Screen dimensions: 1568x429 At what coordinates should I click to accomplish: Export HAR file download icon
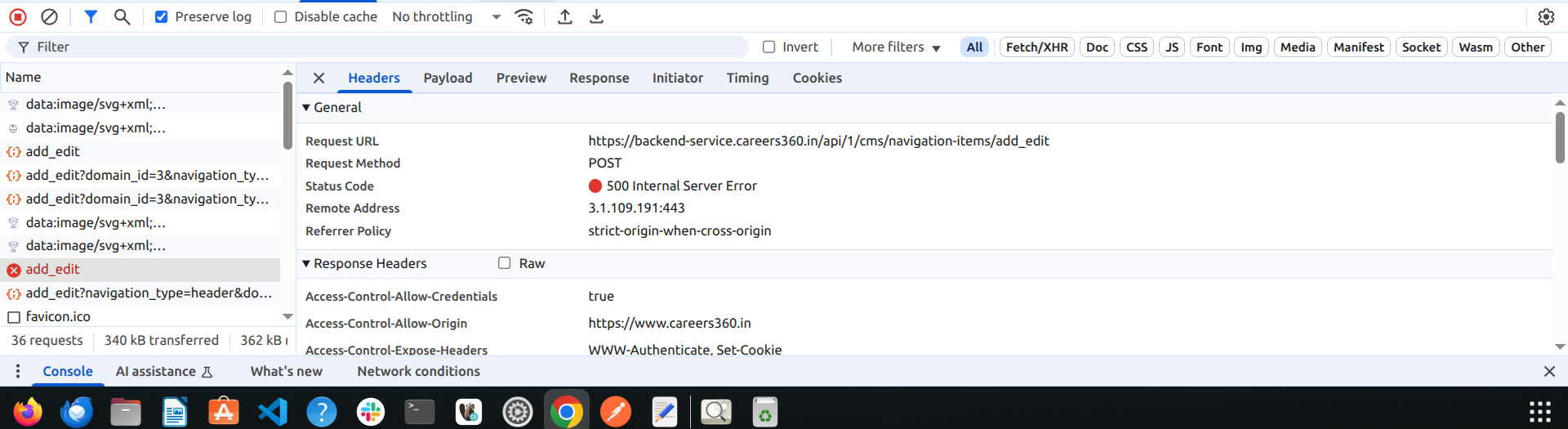click(597, 16)
